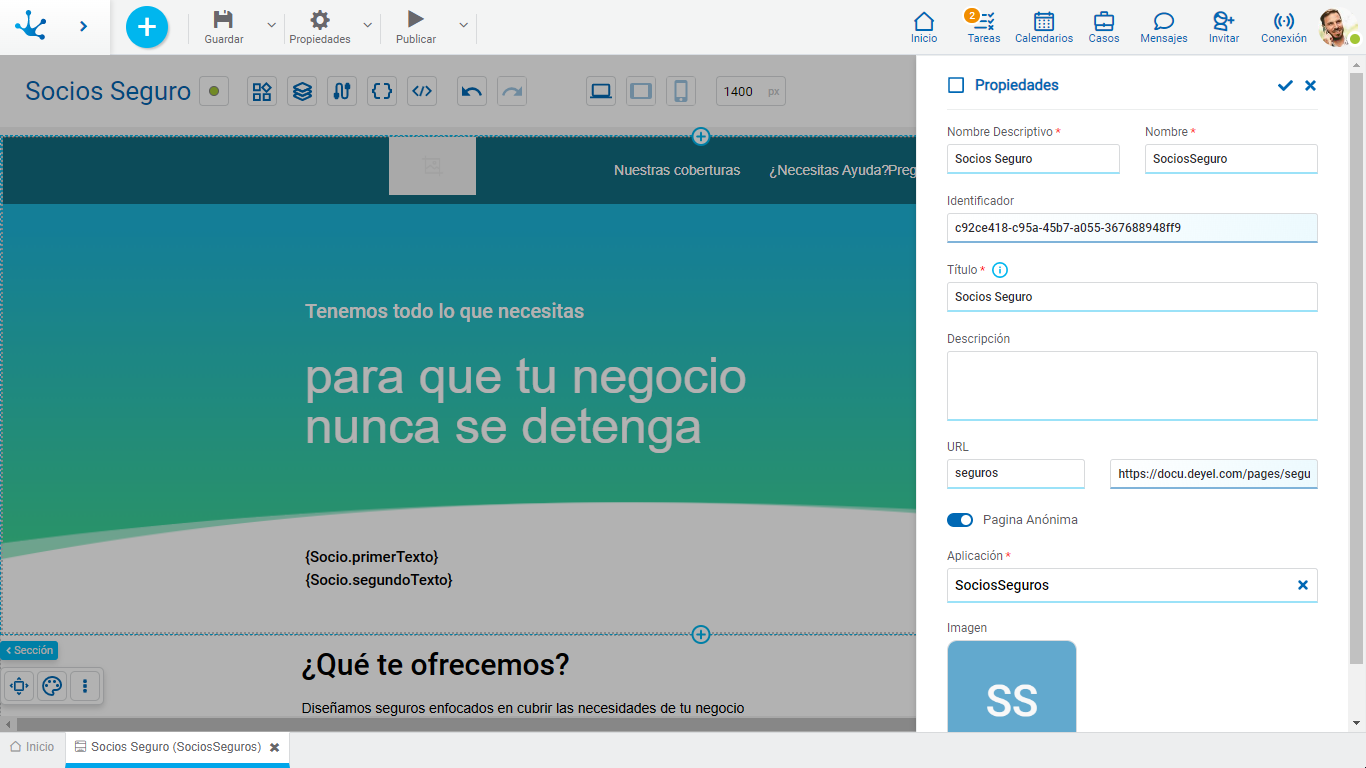Click the undo arrow
Image resolution: width=1366 pixels, height=768 pixels.
click(x=472, y=91)
